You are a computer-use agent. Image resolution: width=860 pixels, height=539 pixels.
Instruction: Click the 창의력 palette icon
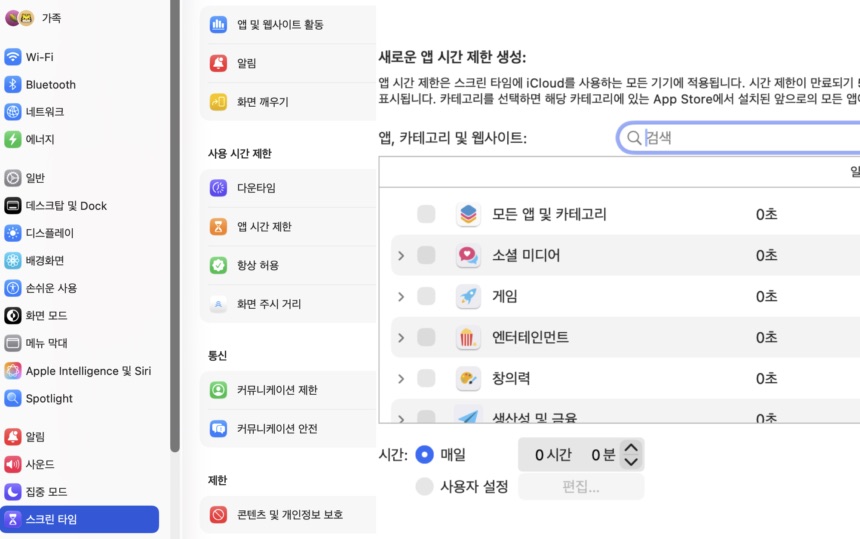(x=468, y=379)
